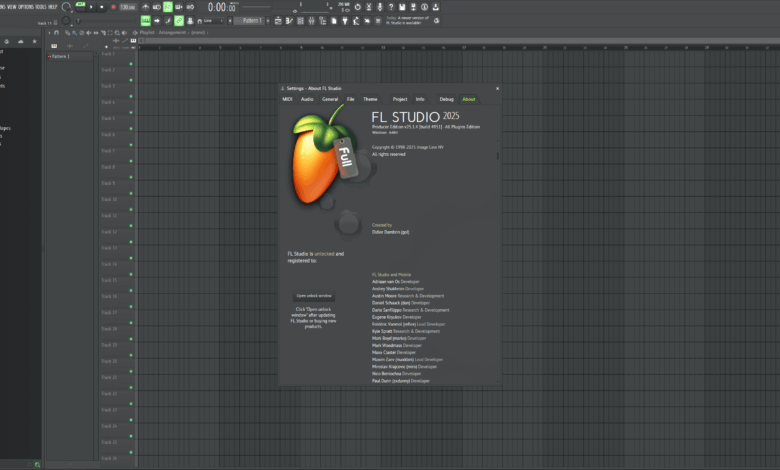Open the Mixer window icon
Image resolution: width=780 pixels, height=470 pixels.
(311, 21)
